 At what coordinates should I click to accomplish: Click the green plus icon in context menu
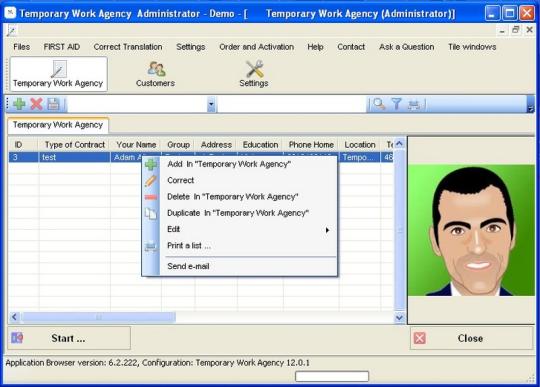tap(151, 164)
